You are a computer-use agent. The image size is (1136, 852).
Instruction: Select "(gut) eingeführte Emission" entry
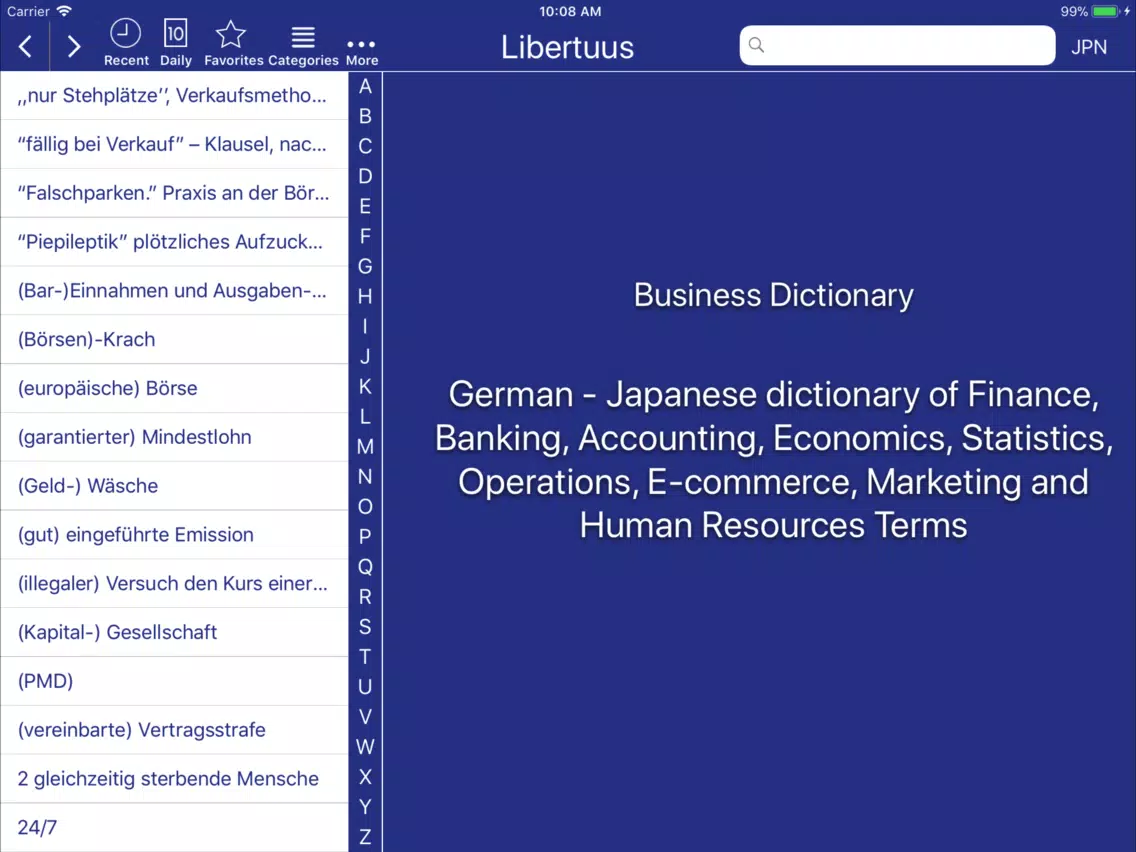[174, 535]
